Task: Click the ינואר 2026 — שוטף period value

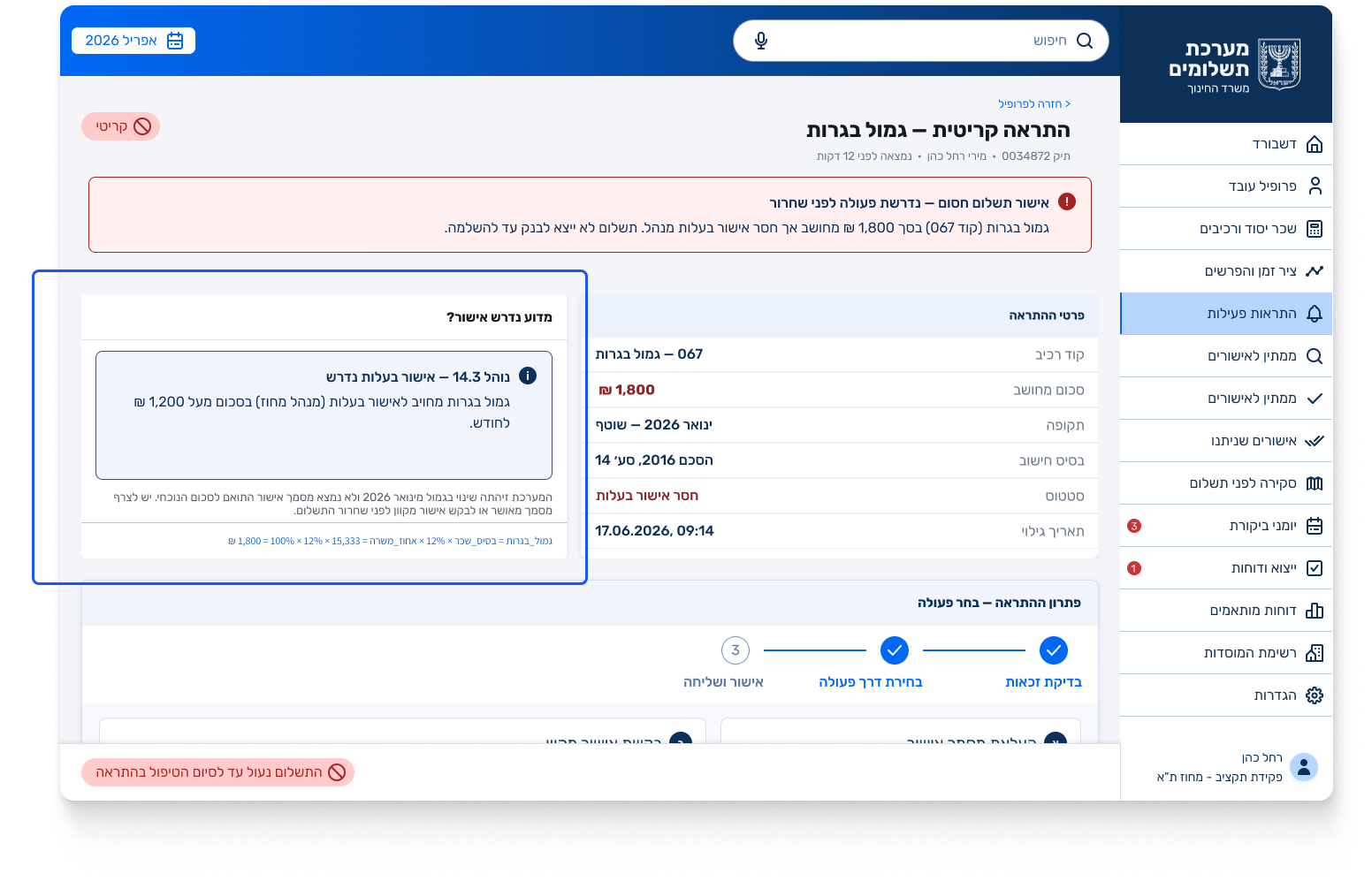Action: (x=653, y=425)
